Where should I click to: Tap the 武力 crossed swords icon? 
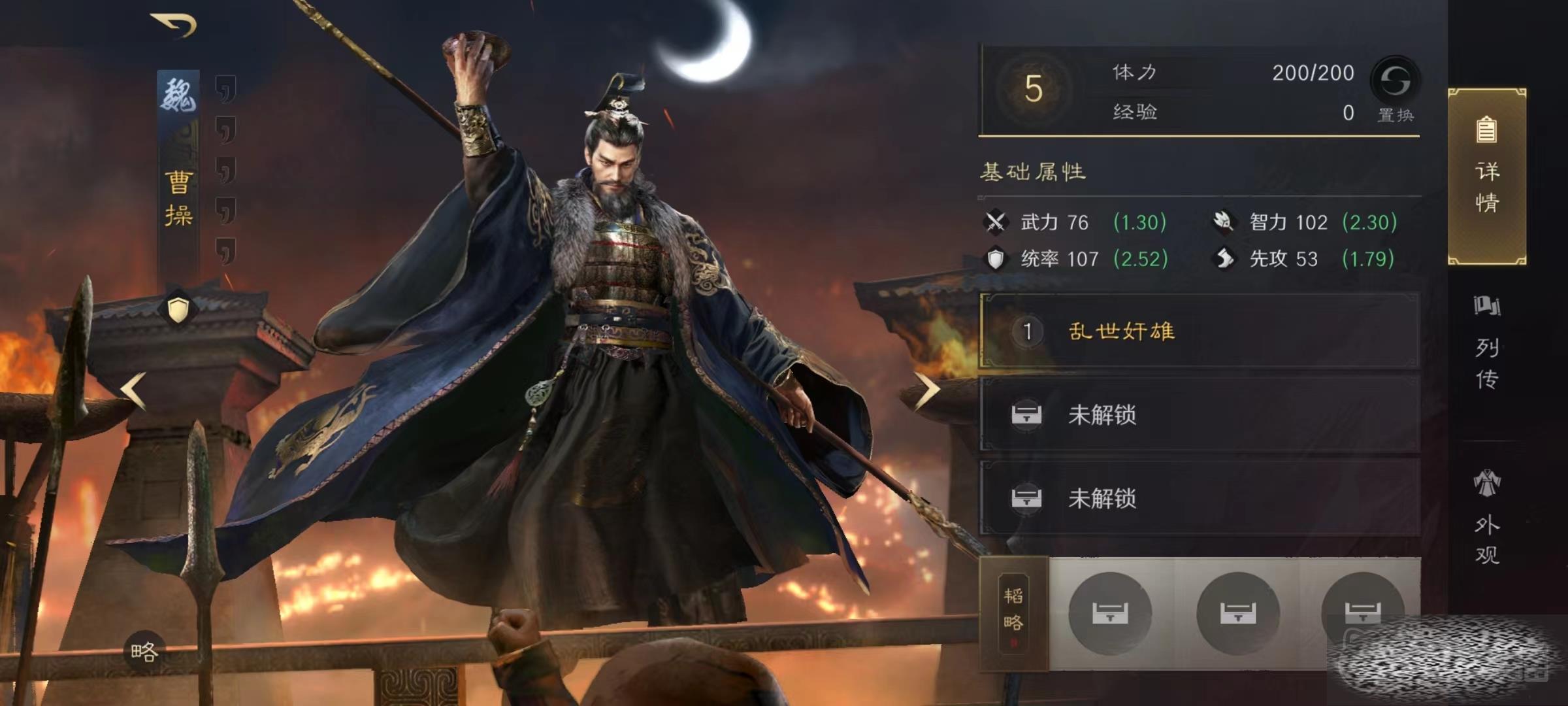click(996, 222)
